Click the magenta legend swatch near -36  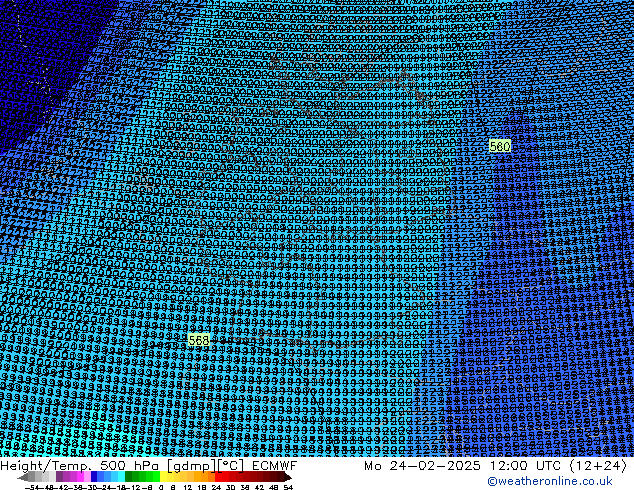tap(80, 477)
